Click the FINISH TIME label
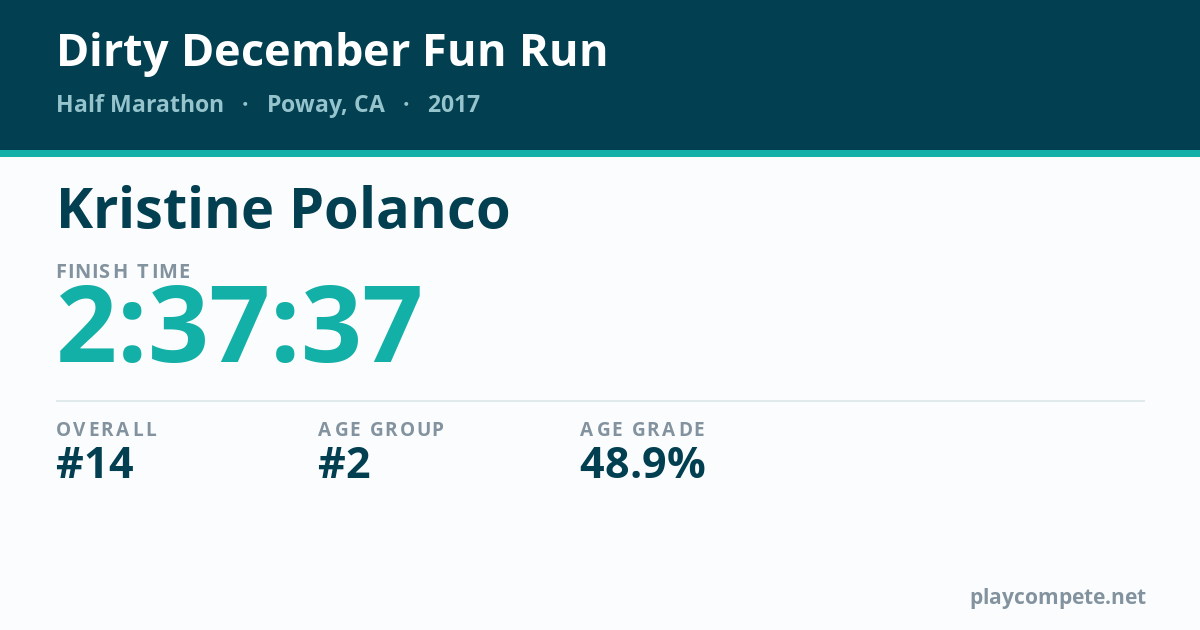 click(x=124, y=271)
